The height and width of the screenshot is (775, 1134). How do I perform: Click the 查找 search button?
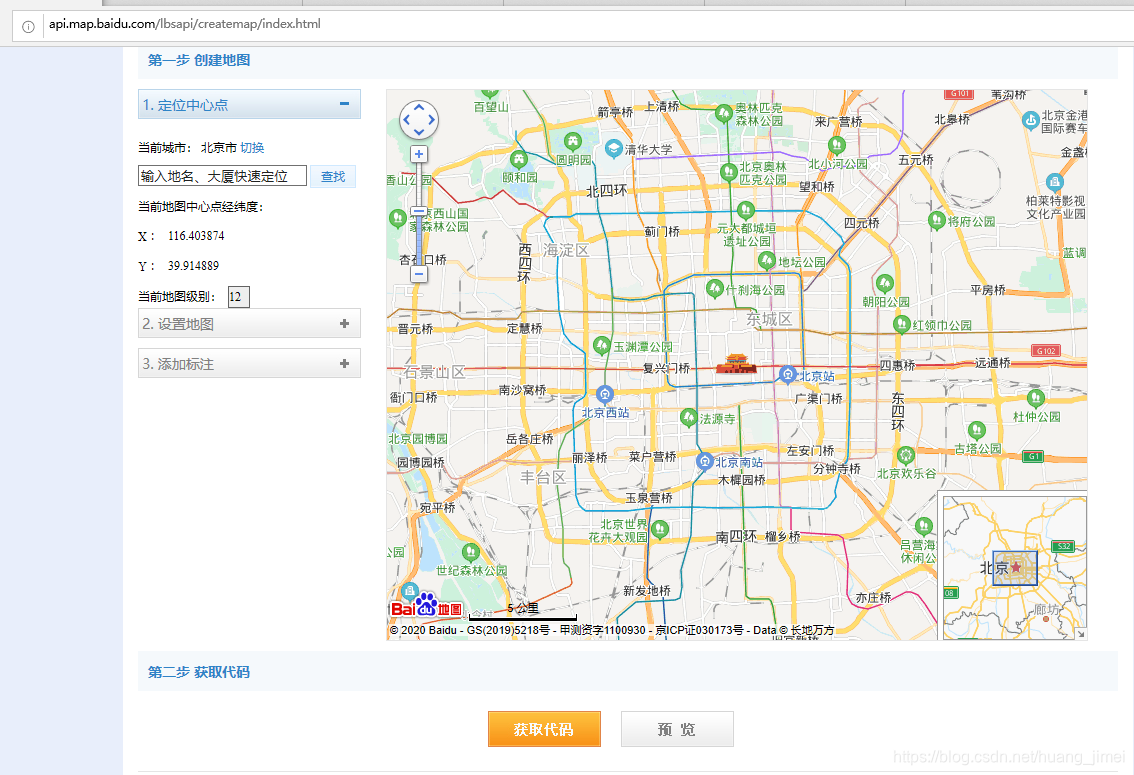(x=333, y=176)
